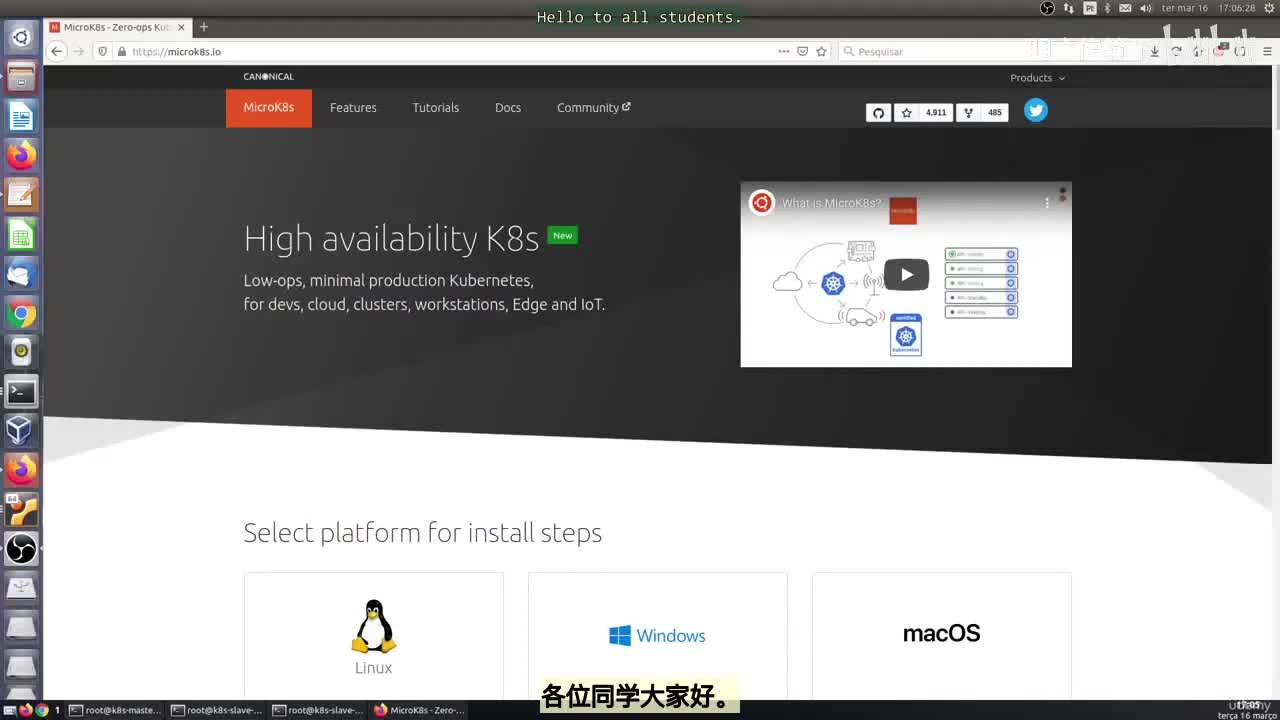Open the YouTube video options menu
This screenshot has width=1280, height=720.
tap(1047, 203)
